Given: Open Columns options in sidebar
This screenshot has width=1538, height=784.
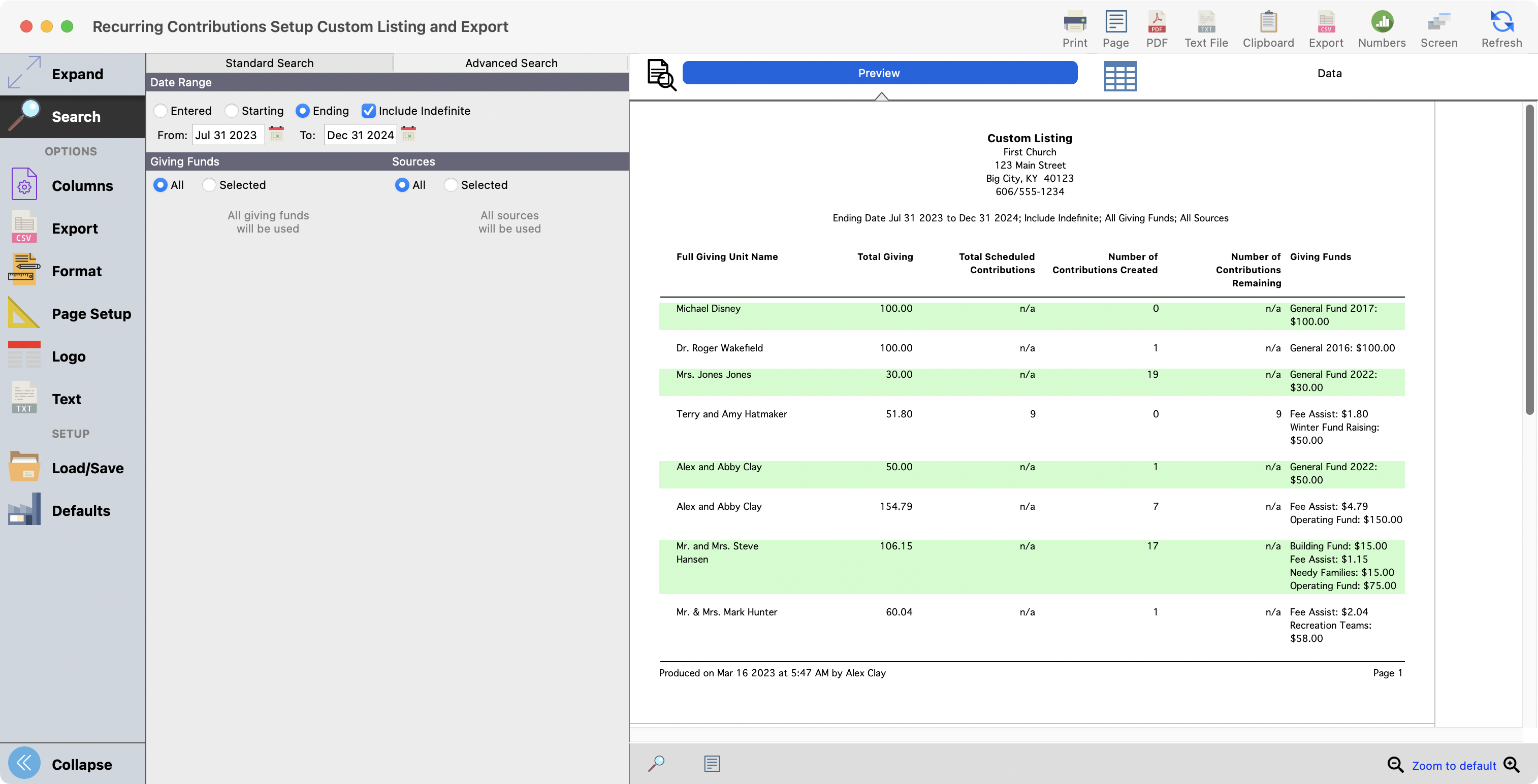Looking at the screenshot, I should (x=72, y=185).
